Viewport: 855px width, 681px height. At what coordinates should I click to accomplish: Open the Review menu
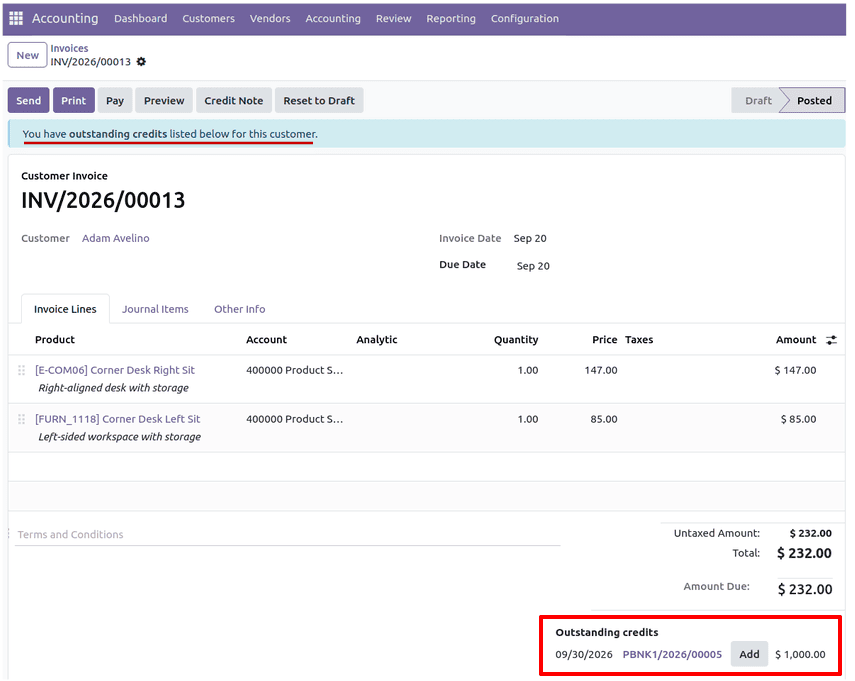(x=393, y=19)
